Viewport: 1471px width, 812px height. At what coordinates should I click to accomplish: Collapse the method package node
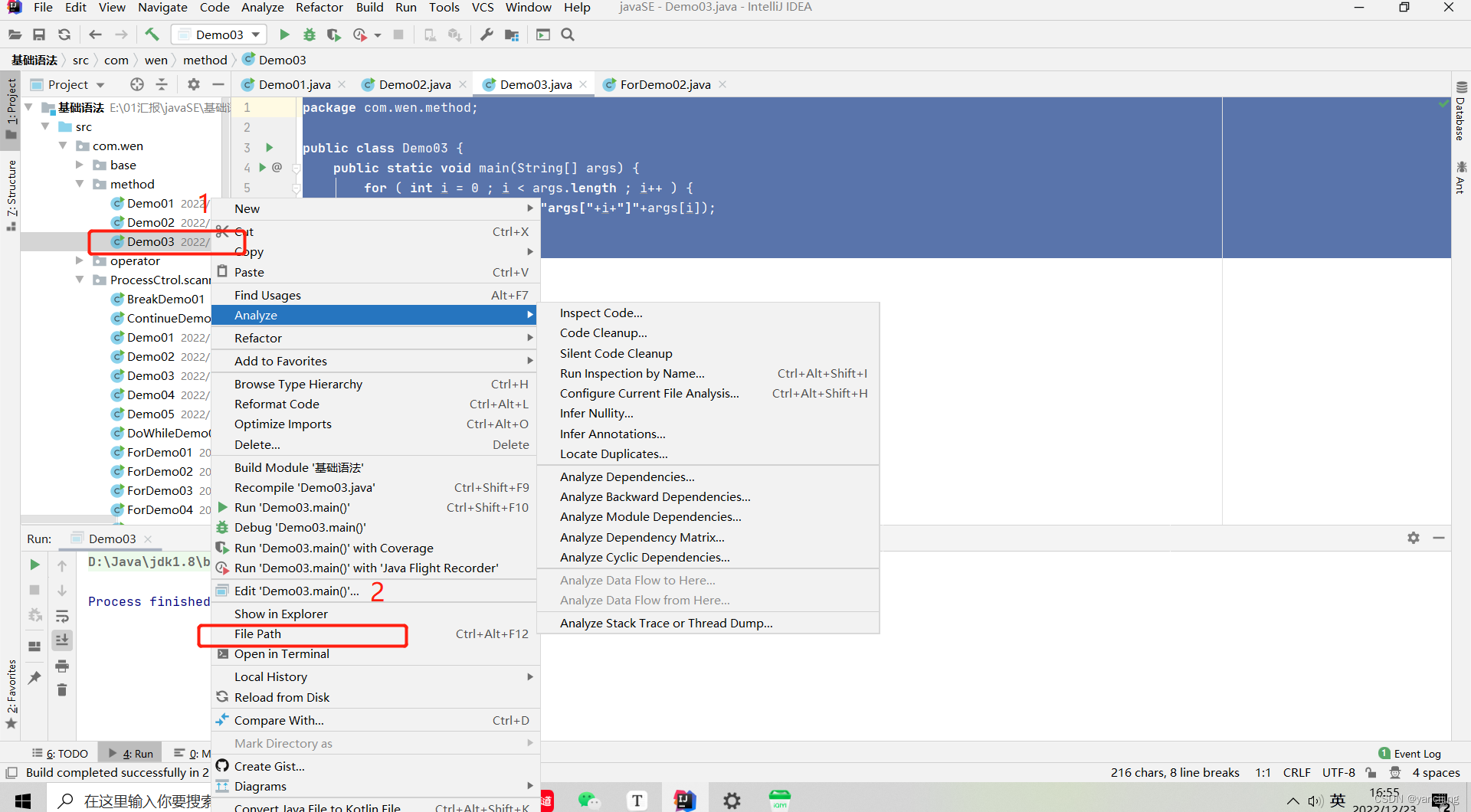click(80, 184)
